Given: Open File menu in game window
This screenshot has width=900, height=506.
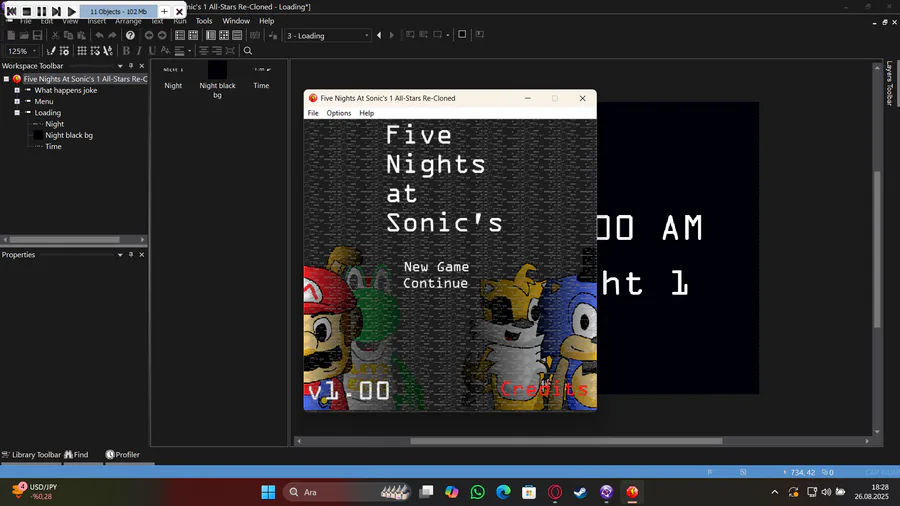Looking at the screenshot, I should pos(313,113).
